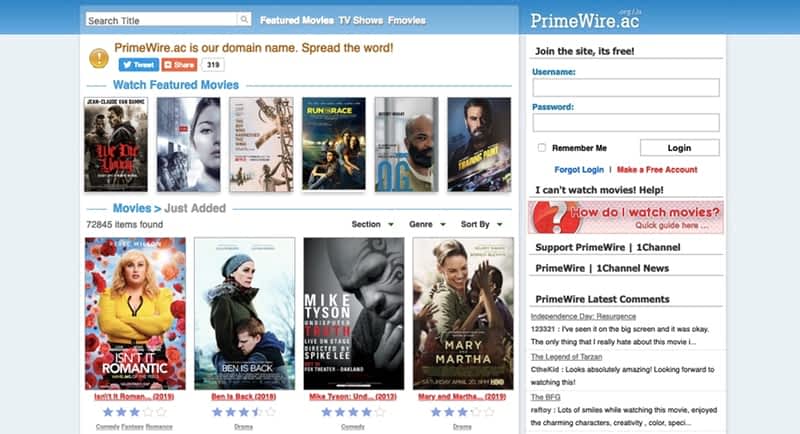
Task: Open the Run the Race poster thumbnail
Action: click(334, 144)
